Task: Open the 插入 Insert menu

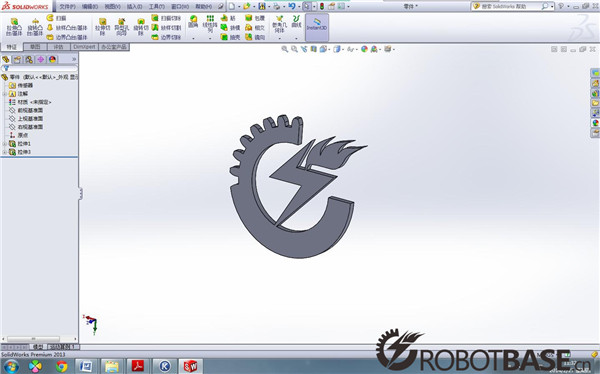Action: tap(135, 7)
